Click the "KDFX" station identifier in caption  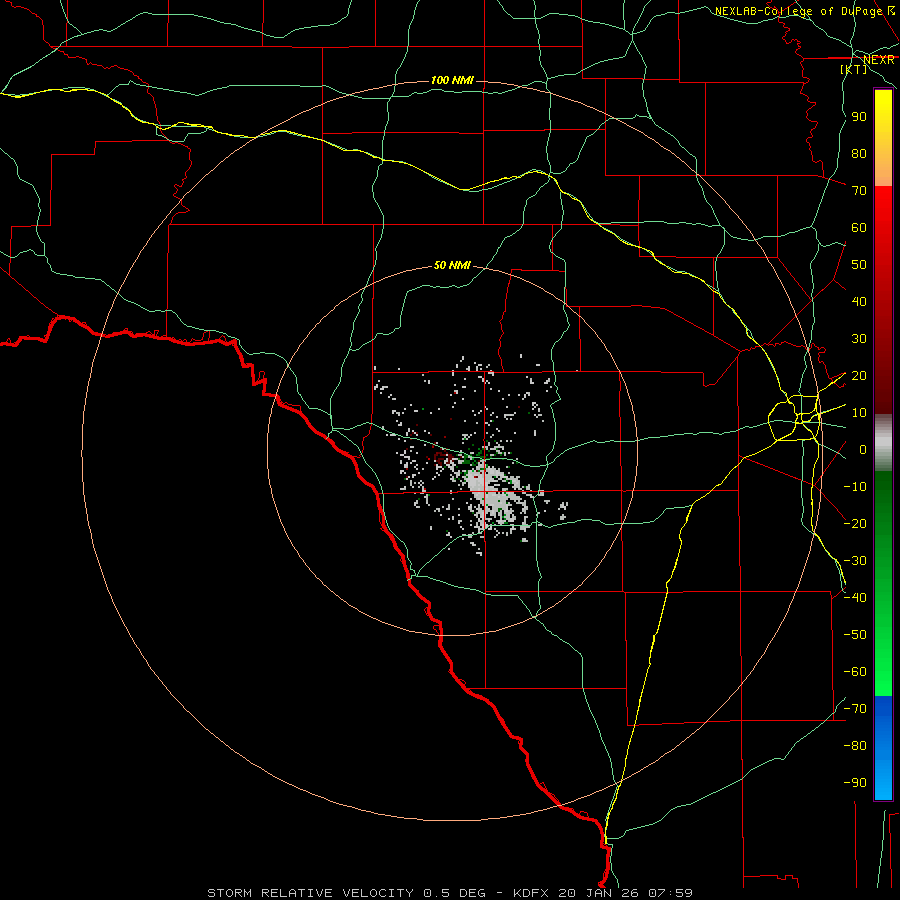[x=533, y=893]
